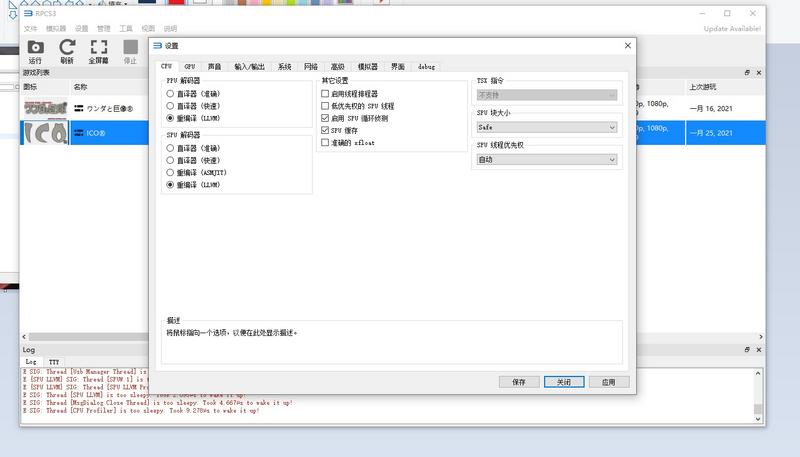The image size is (800, 457).
Task: Click the 保存 button
Action: coord(519,382)
